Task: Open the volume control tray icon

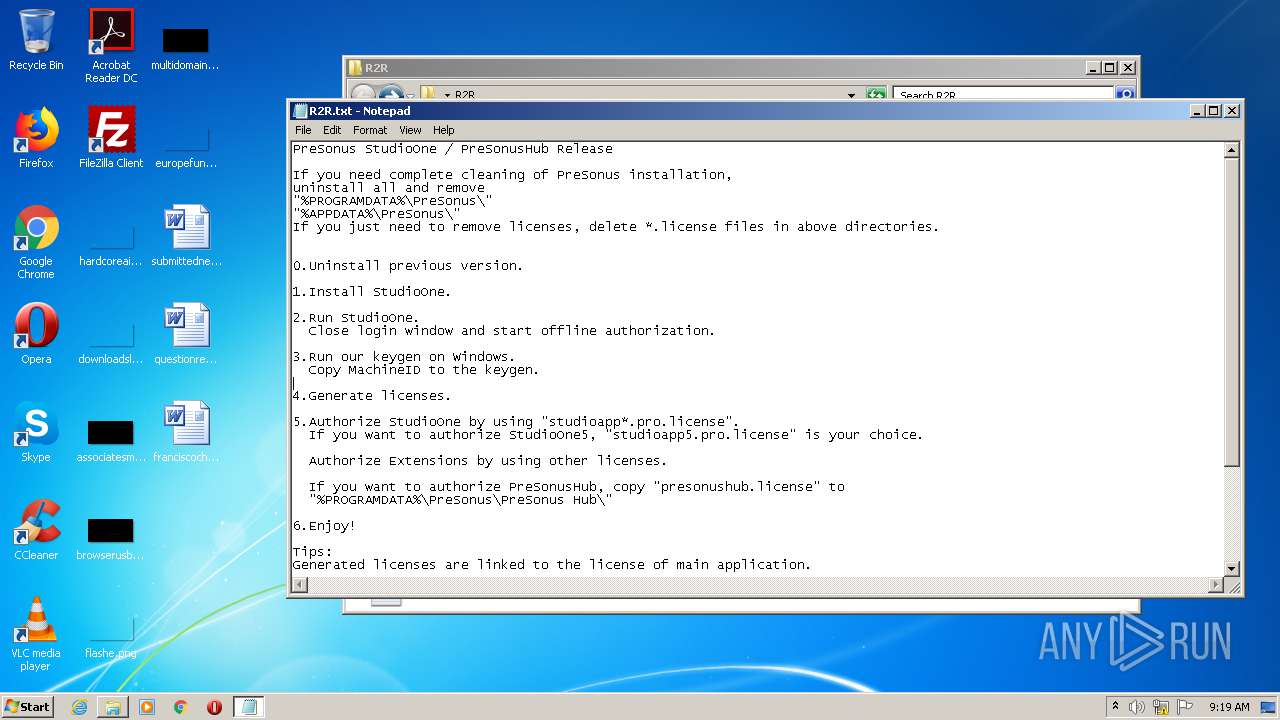Action: point(1137,707)
